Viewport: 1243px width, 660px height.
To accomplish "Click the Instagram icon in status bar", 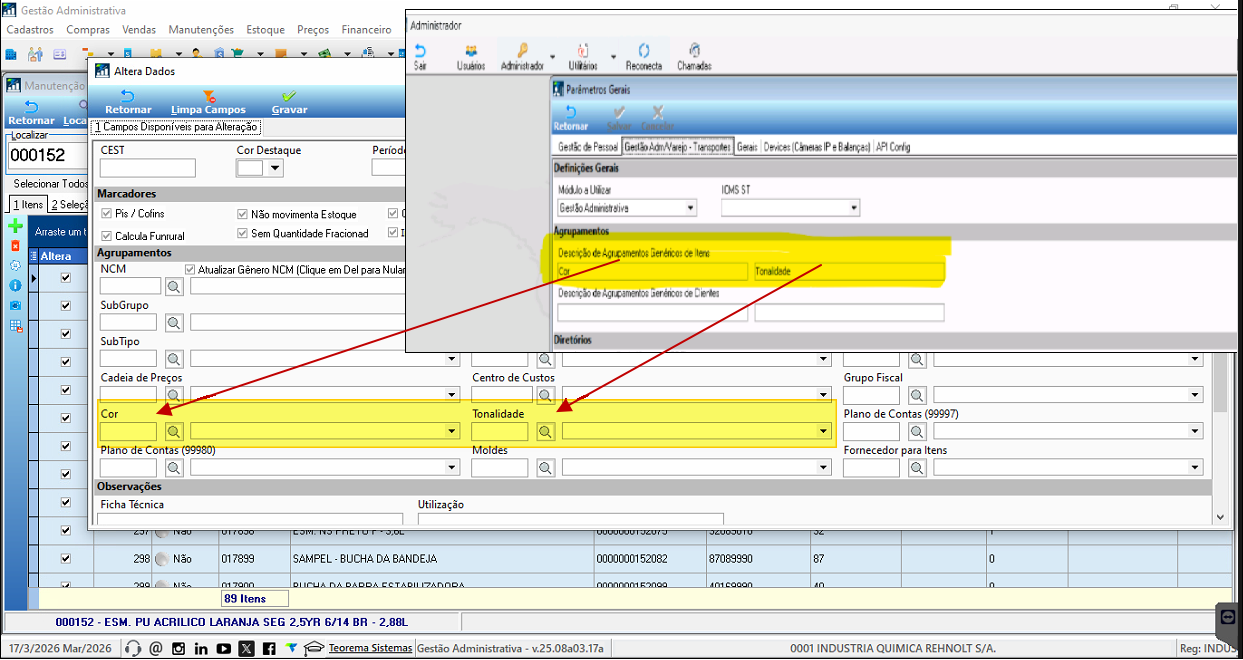I will (178, 648).
